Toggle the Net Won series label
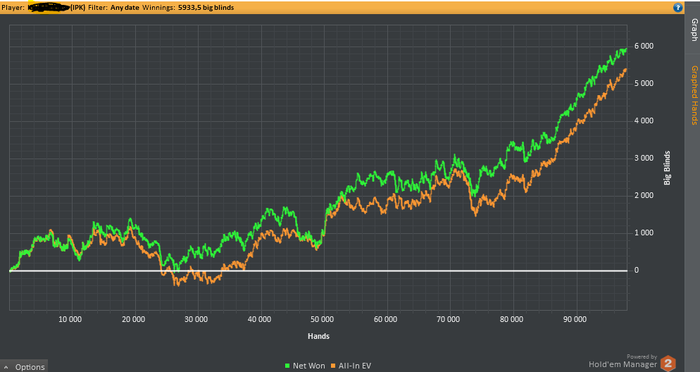 tap(309, 366)
